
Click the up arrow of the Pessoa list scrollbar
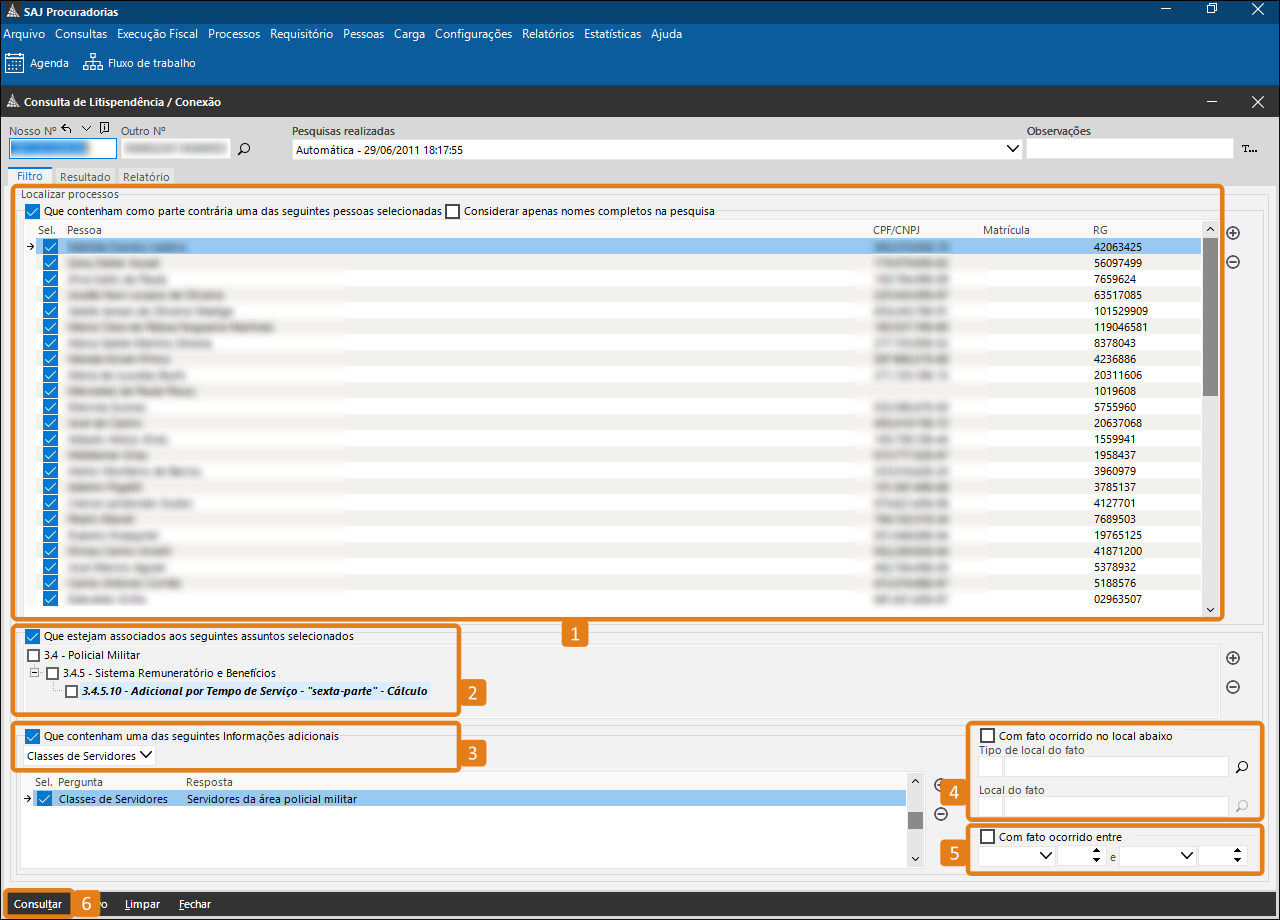(1211, 230)
